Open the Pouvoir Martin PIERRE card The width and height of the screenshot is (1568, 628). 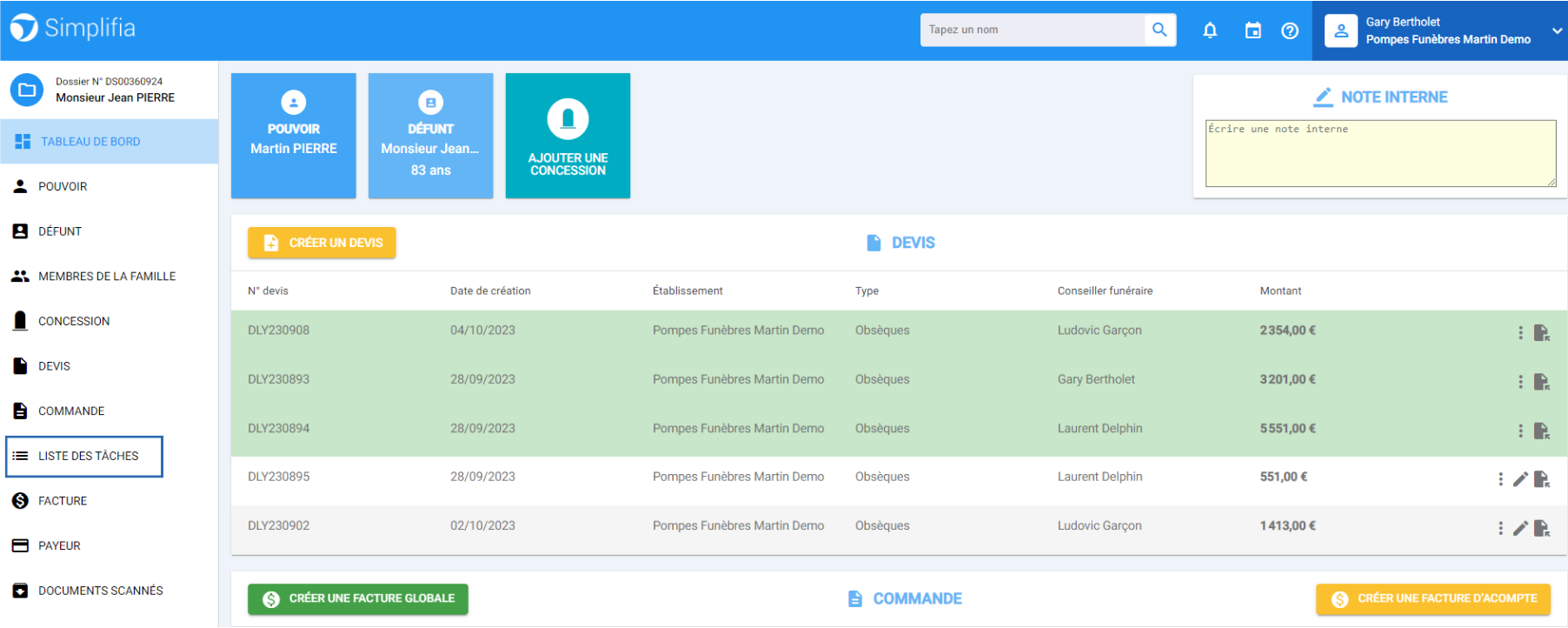pos(294,136)
